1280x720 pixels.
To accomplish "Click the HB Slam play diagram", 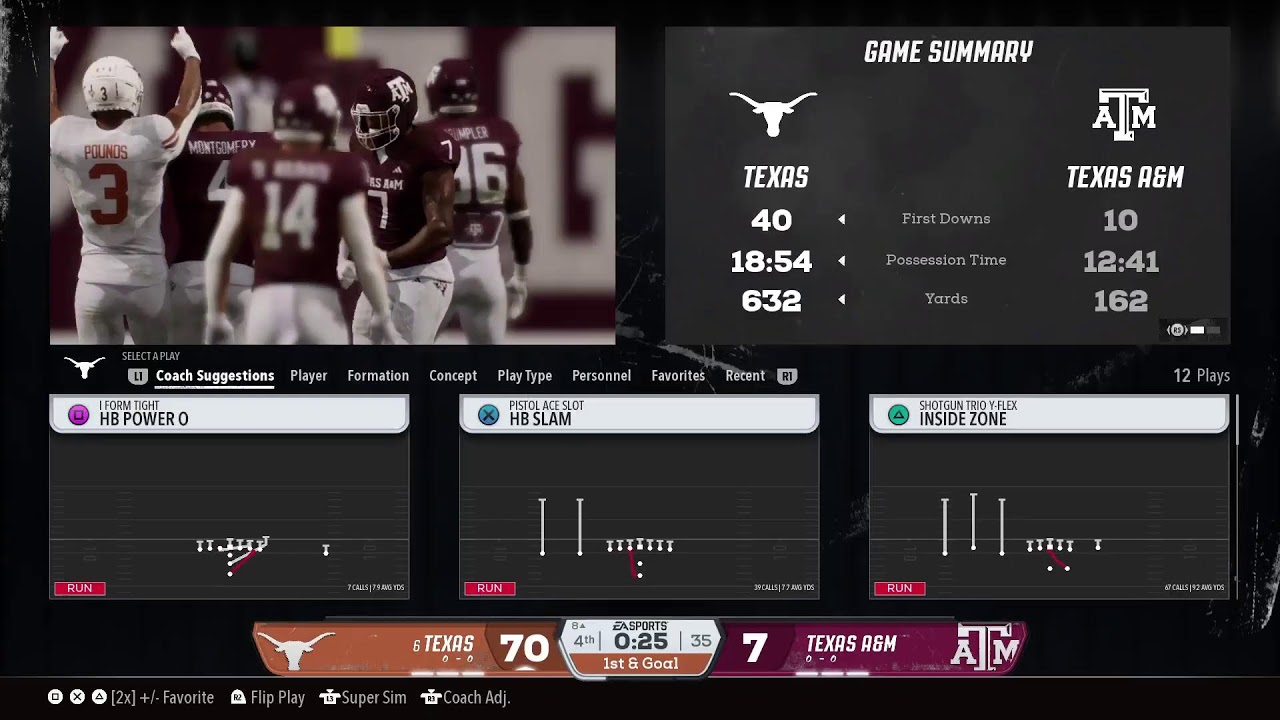I will pos(639,516).
